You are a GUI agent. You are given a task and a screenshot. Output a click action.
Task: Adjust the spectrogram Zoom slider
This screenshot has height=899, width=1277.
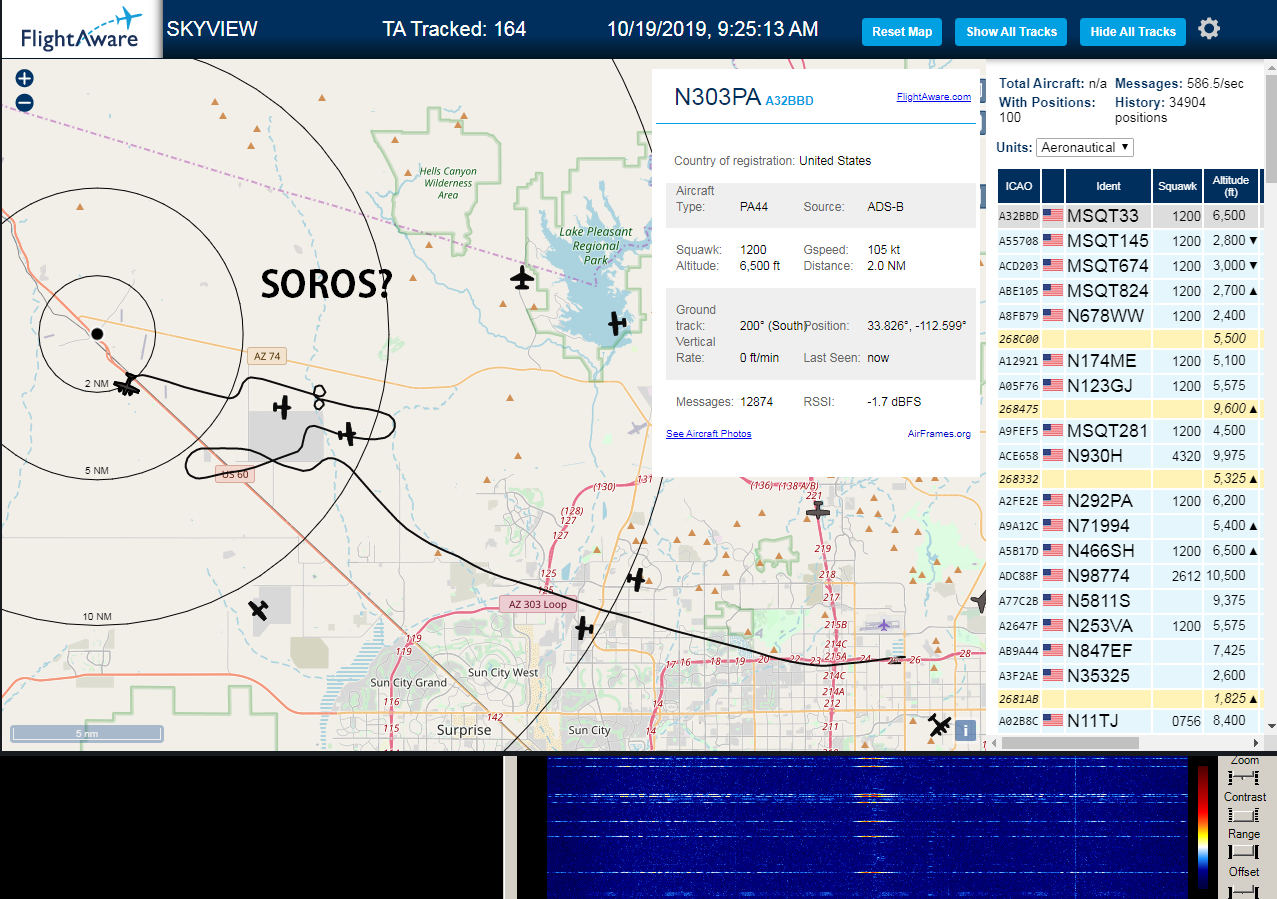tap(1244, 777)
